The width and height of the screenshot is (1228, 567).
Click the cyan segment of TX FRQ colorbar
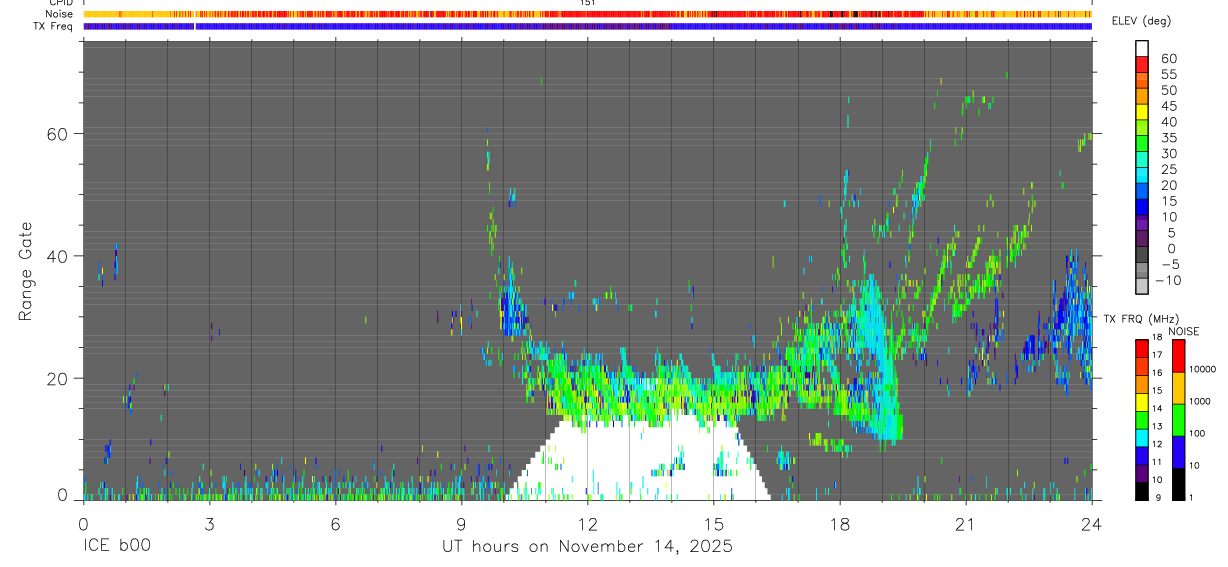1141,437
